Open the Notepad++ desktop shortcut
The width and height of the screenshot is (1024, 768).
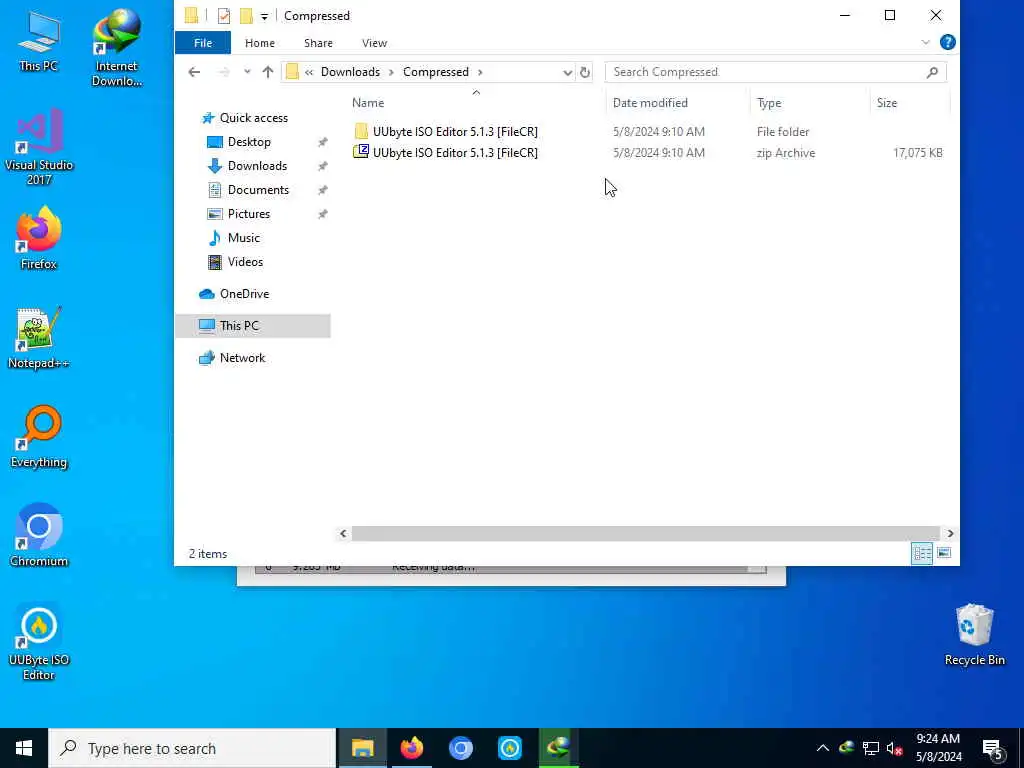pos(39,338)
